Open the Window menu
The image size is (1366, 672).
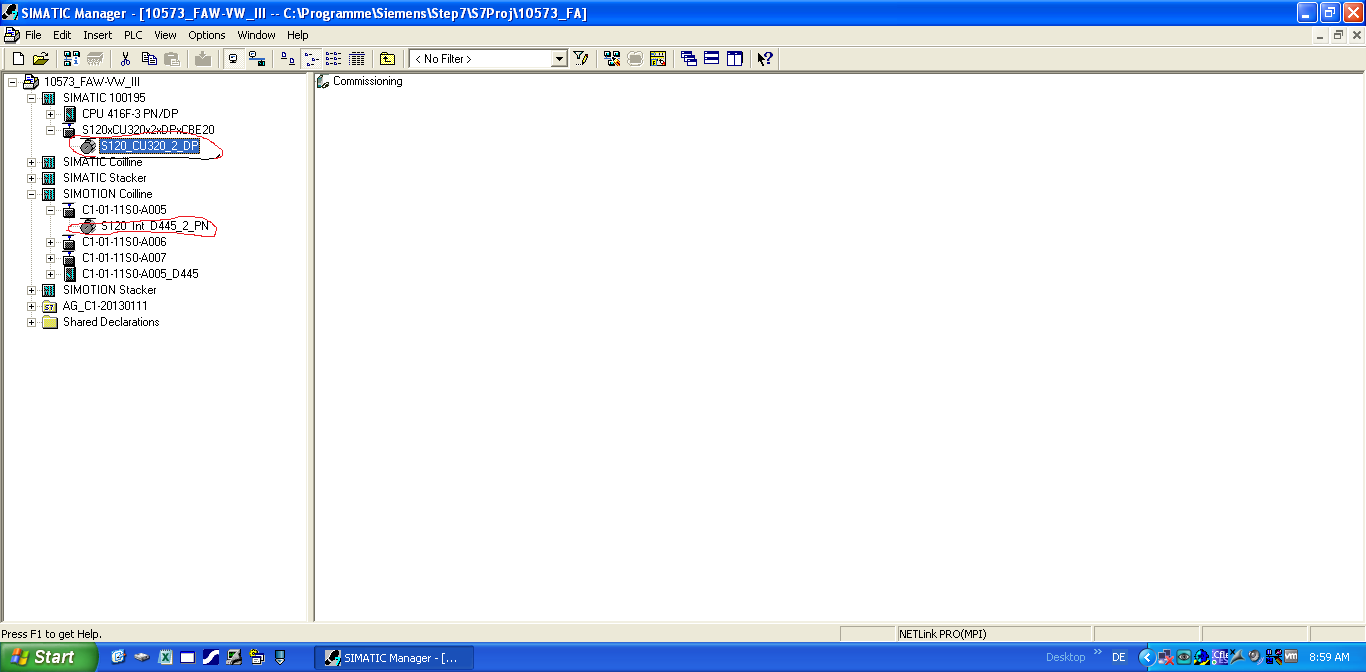click(x=256, y=35)
